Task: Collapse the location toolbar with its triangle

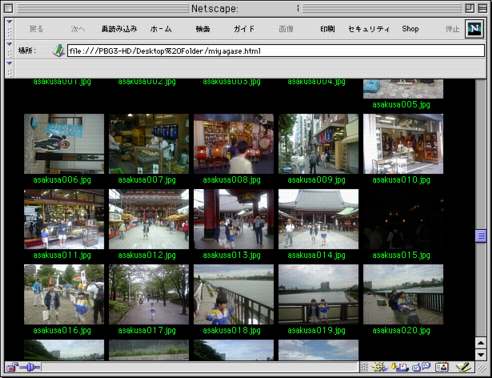Action: (x=9, y=44)
